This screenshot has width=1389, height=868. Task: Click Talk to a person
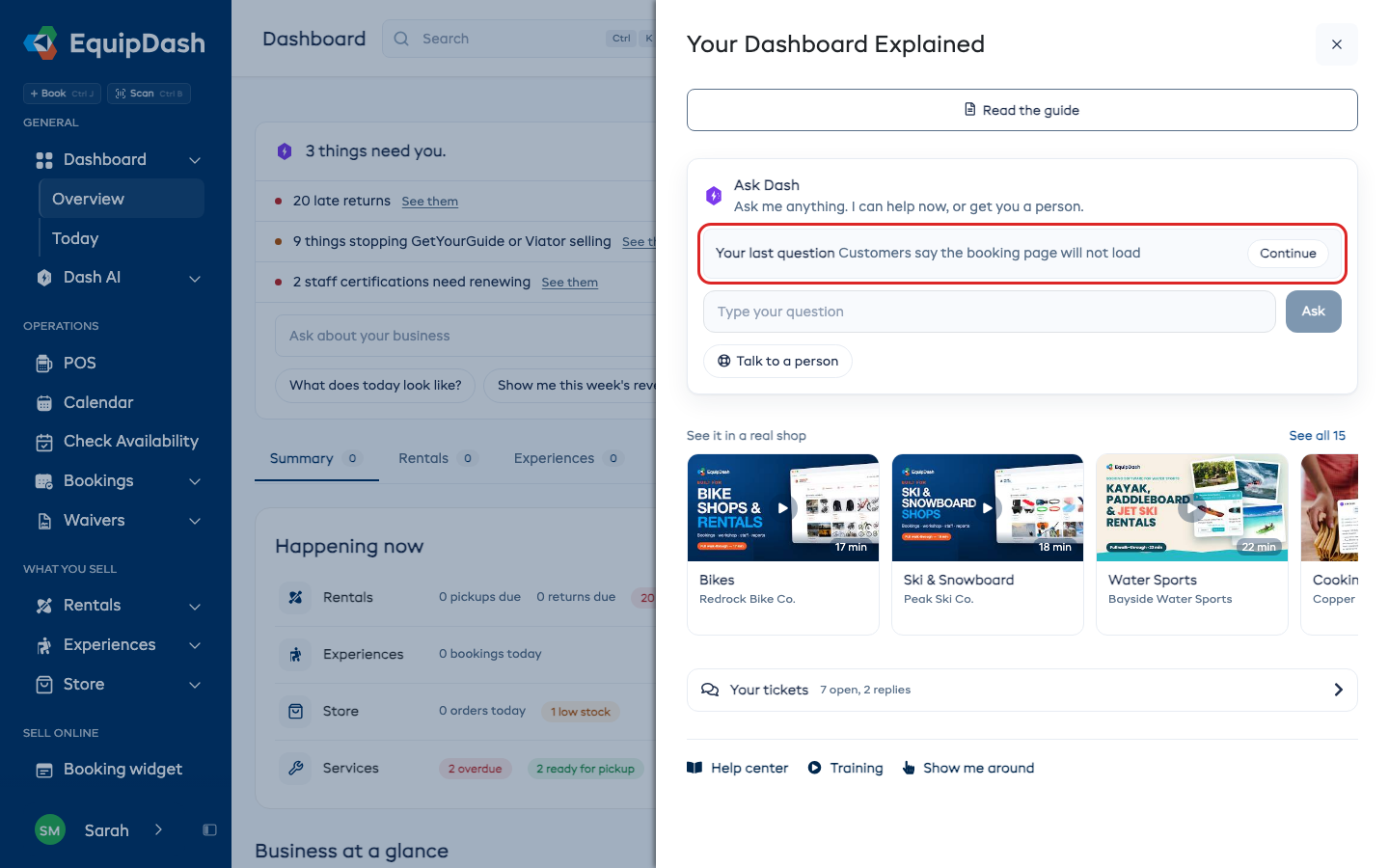click(x=777, y=361)
